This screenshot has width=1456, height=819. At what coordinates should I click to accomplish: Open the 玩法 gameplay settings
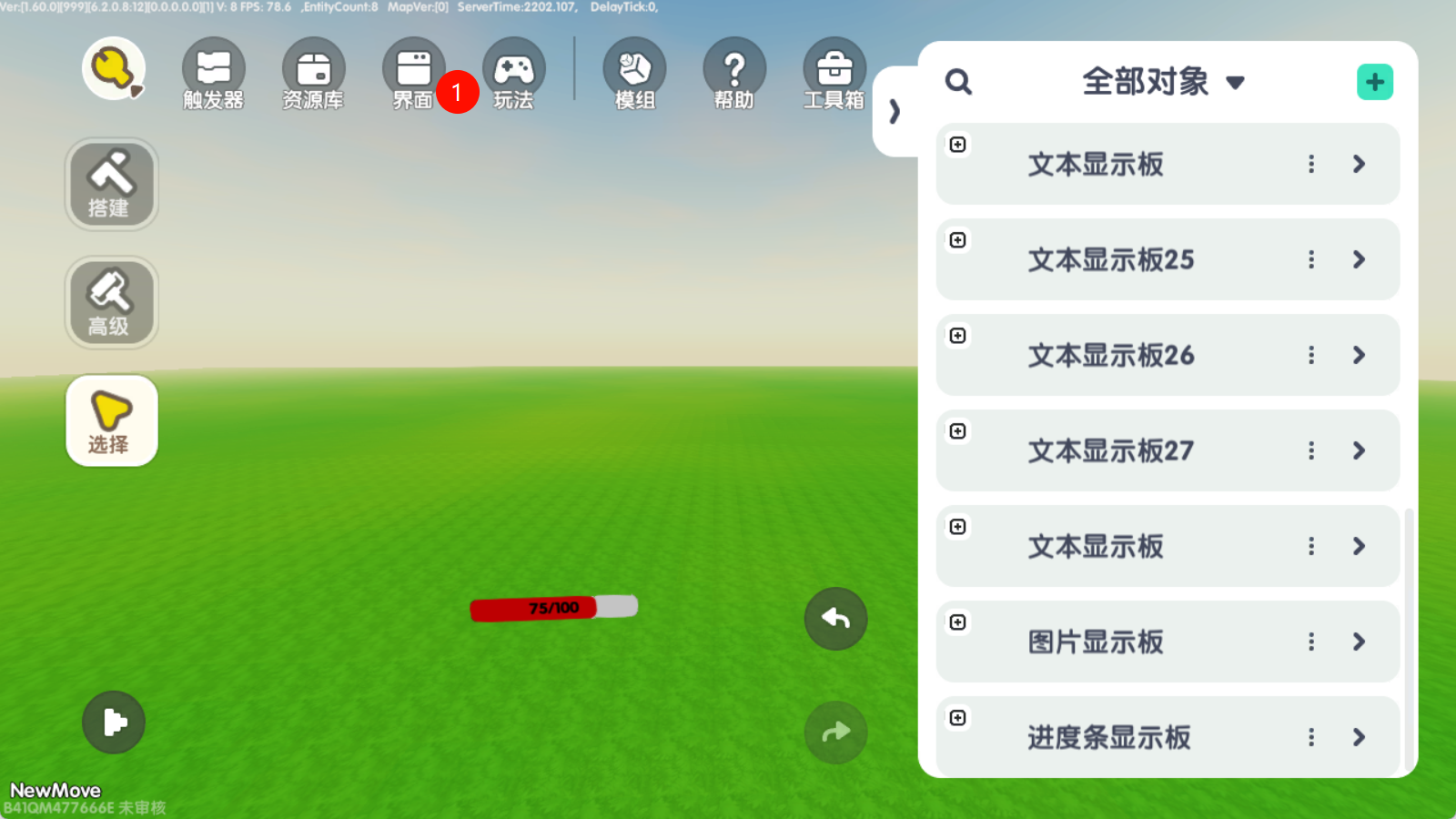[x=513, y=75]
